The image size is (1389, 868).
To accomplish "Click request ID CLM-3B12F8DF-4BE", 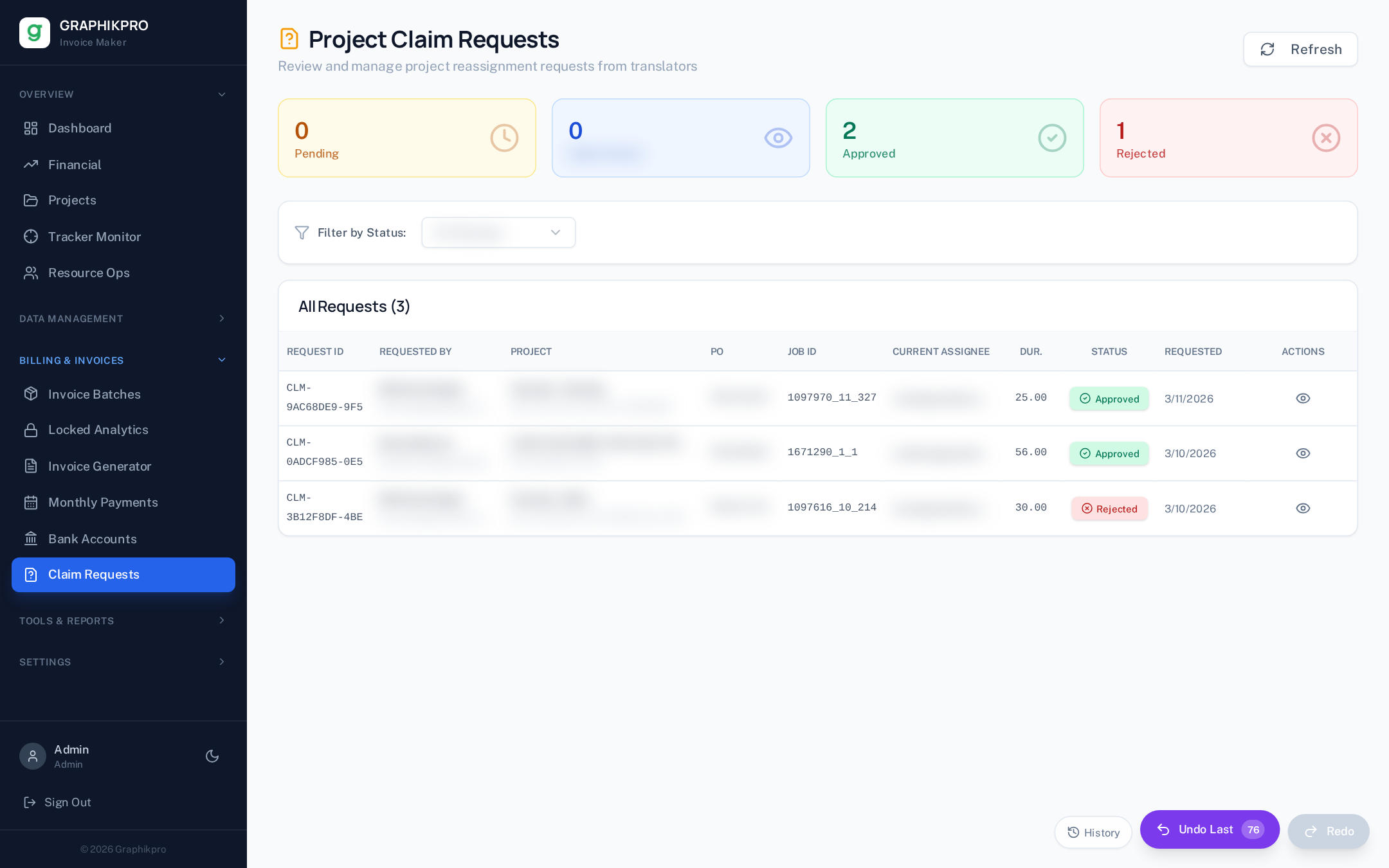I will pyautogui.click(x=325, y=507).
